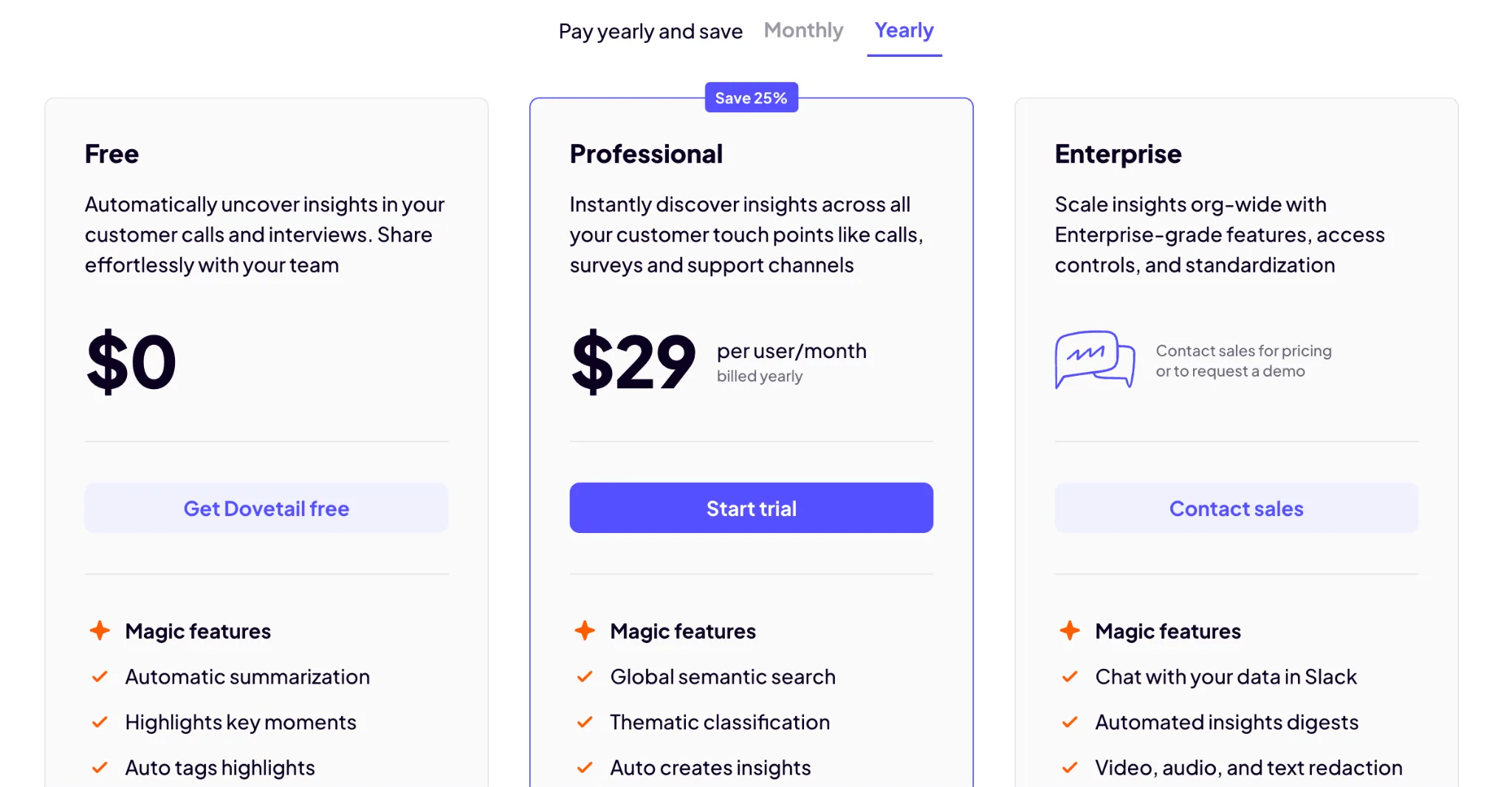
Task: Click checkmark beside Chat with your data in Slack
Action: [1070, 676]
